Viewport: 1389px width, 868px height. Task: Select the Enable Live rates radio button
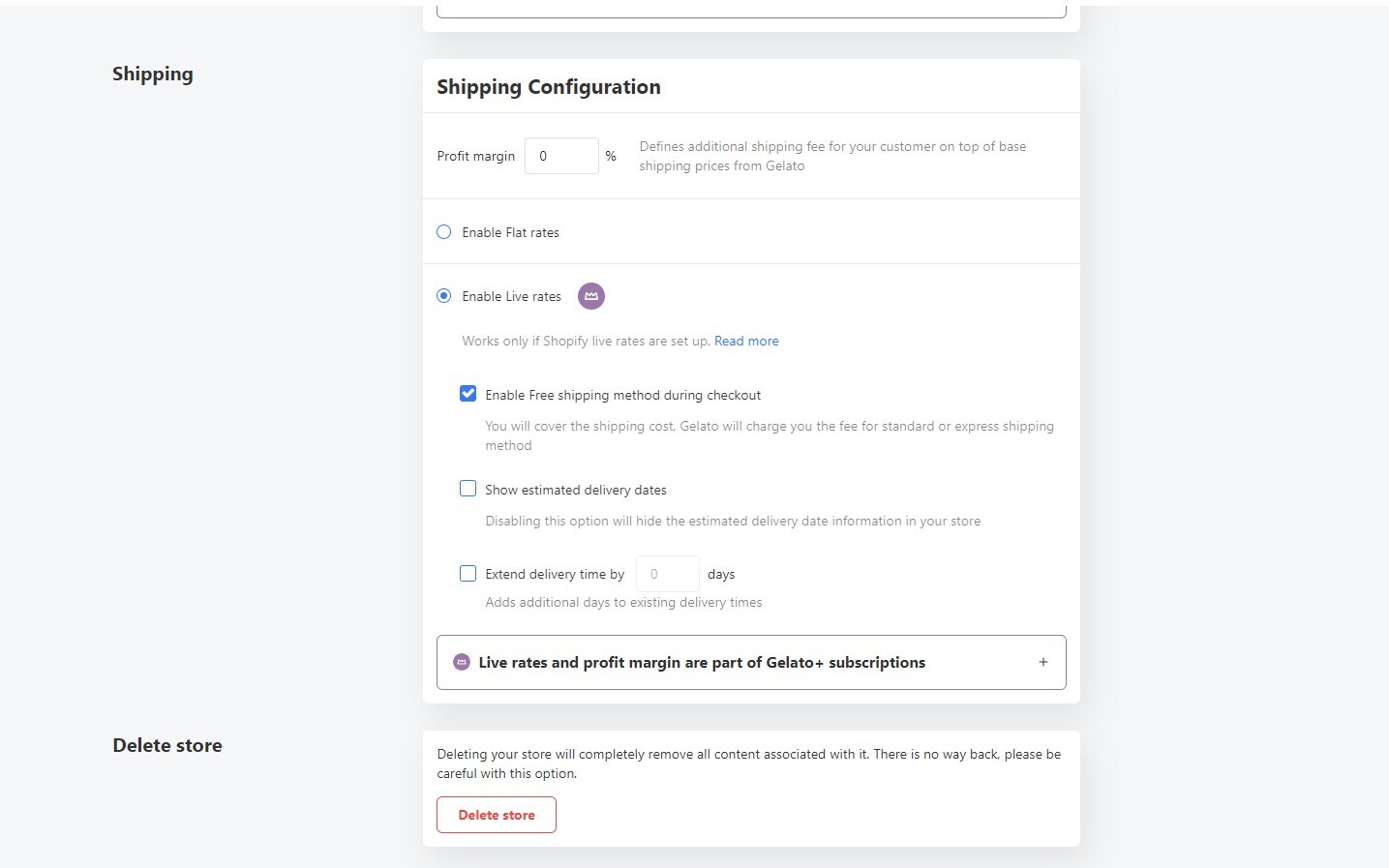pyautogui.click(x=444, y=296)
